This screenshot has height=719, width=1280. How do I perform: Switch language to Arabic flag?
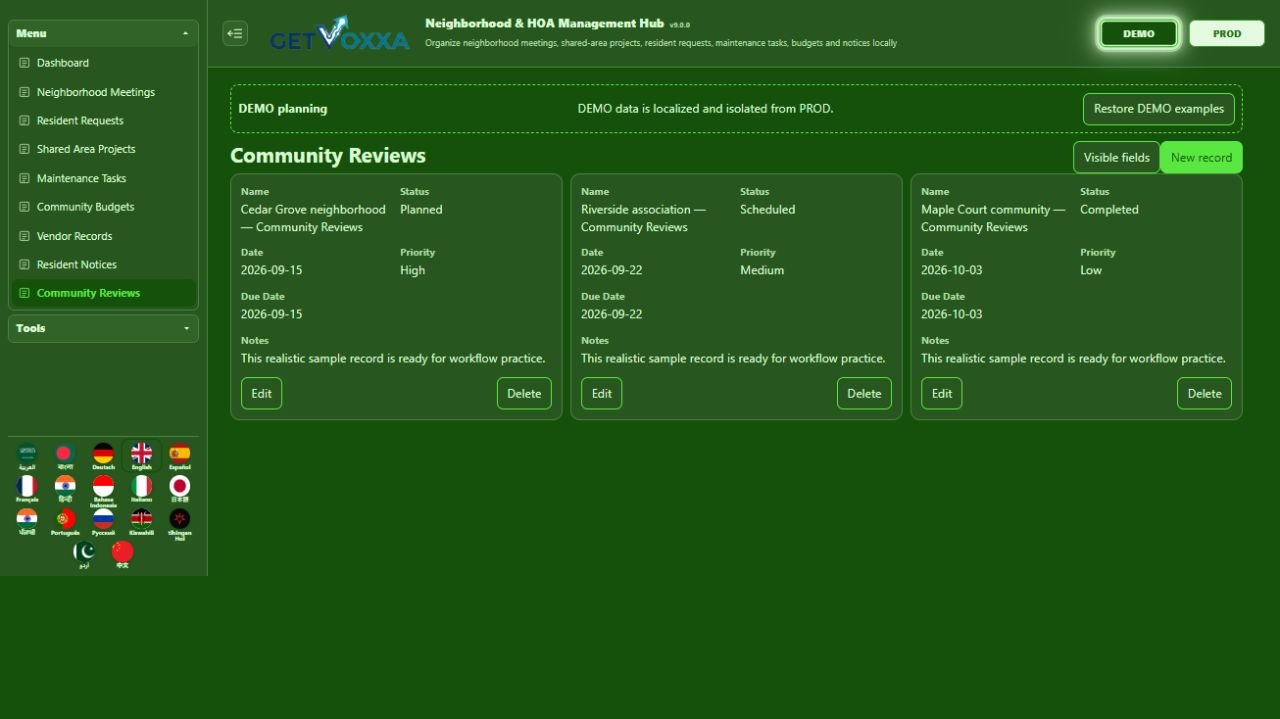[27, 456]
